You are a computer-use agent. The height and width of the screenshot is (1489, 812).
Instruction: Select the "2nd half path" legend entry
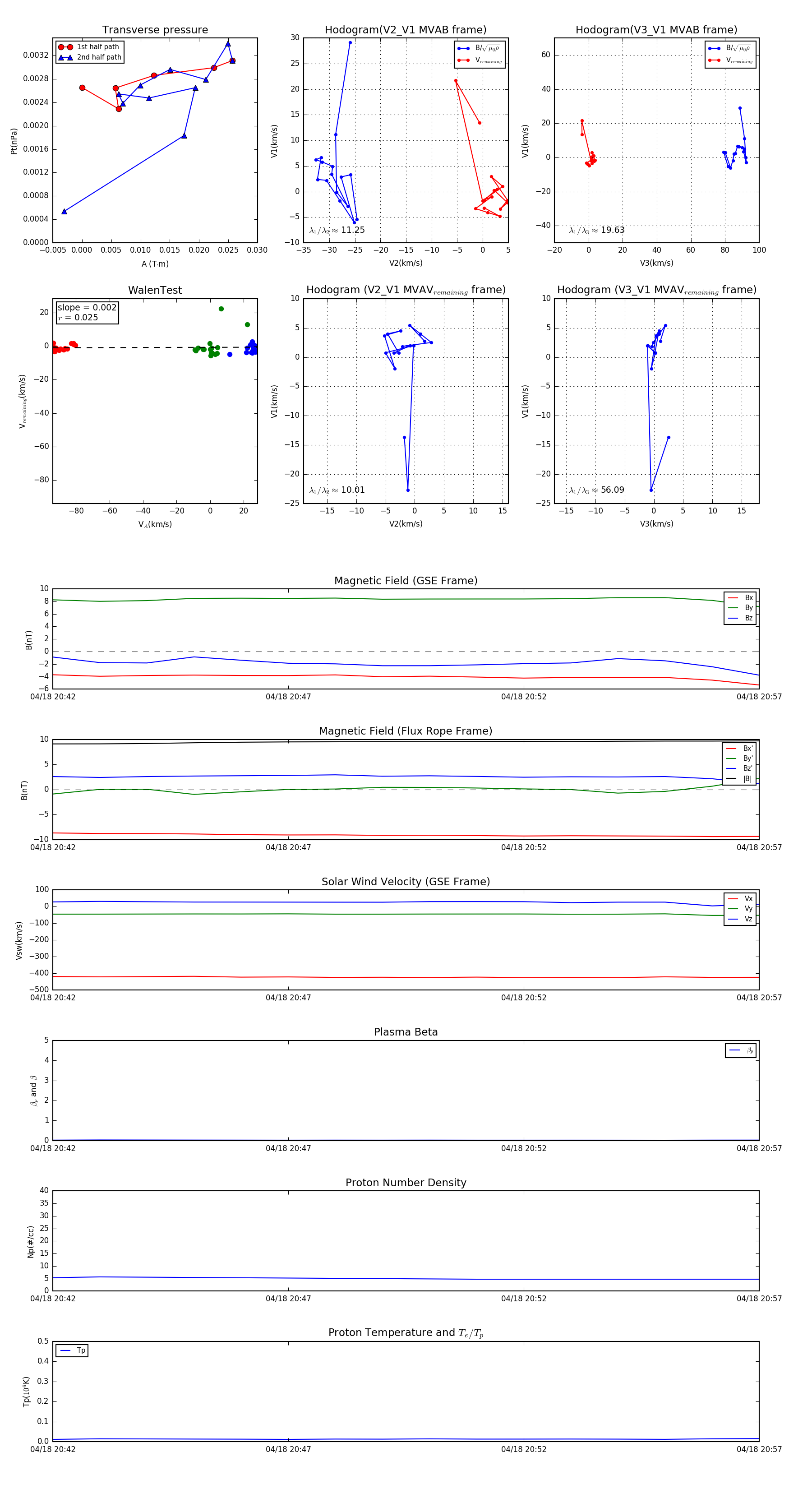(90, 57)
